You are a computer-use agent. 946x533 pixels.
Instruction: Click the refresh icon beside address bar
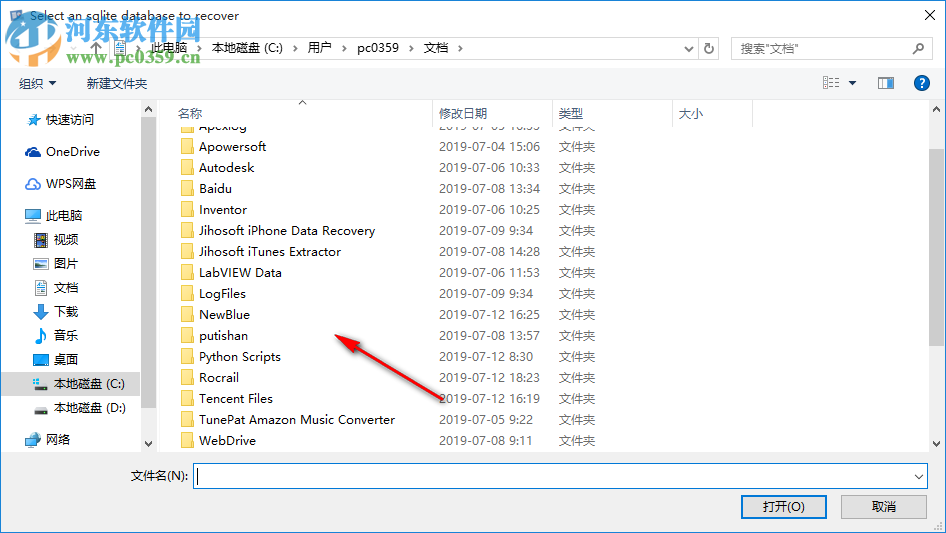tap(709, 48)
